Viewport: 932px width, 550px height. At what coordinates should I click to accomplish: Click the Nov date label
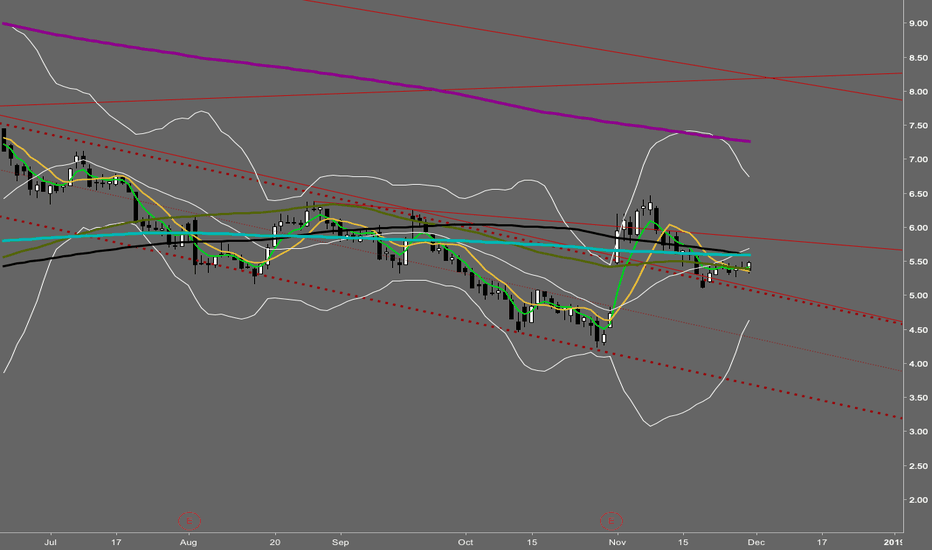618,542
